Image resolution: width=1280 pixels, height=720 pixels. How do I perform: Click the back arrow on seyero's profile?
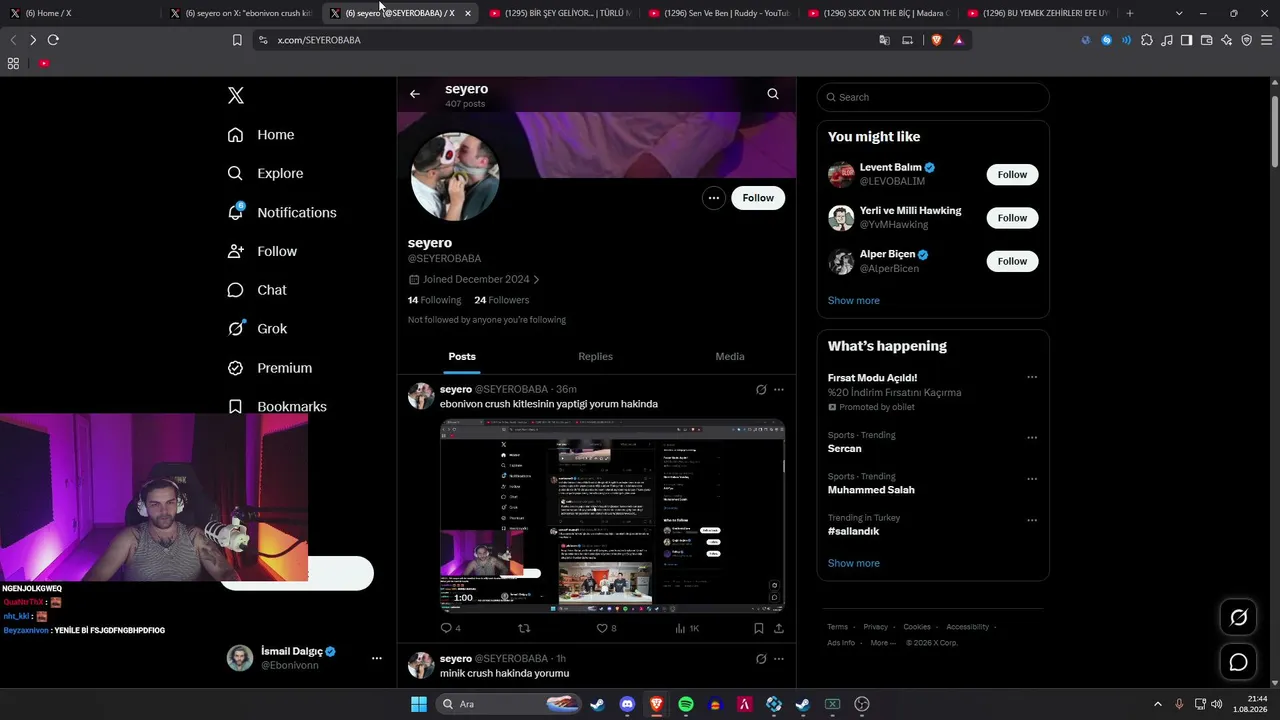click(415, 94)
